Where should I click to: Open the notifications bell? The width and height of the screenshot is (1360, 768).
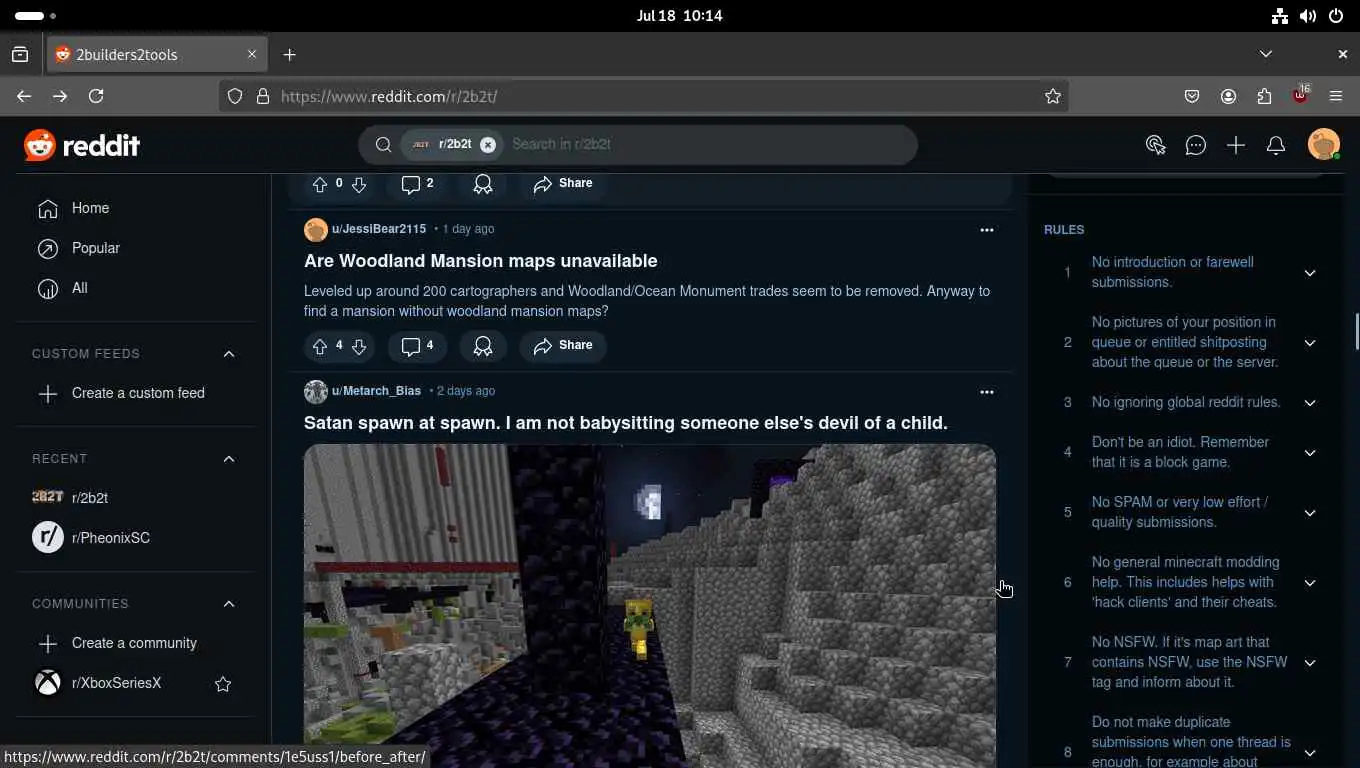click(x=1276, y=145)
